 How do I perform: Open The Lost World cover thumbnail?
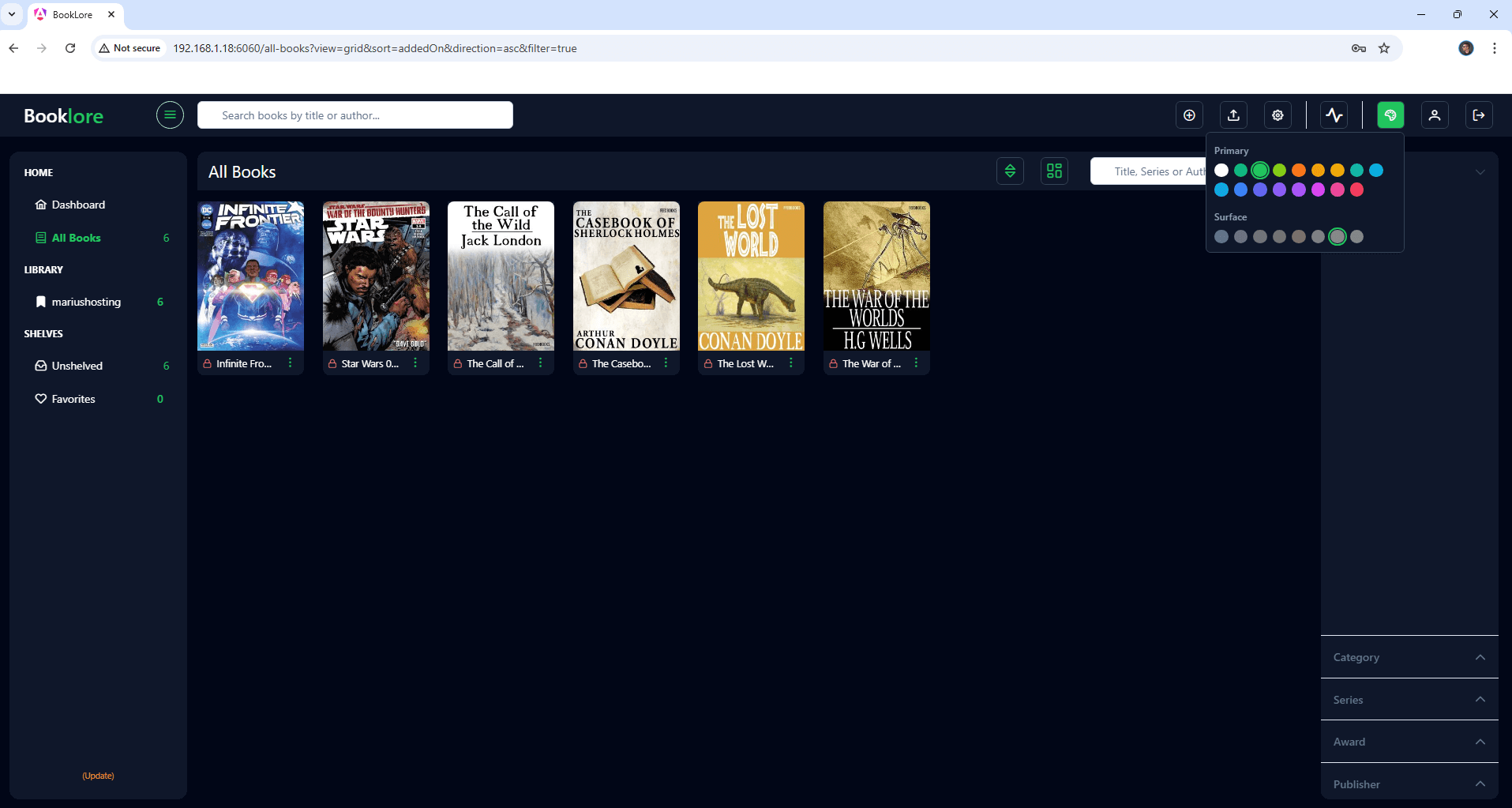click(x=751, y=276)
